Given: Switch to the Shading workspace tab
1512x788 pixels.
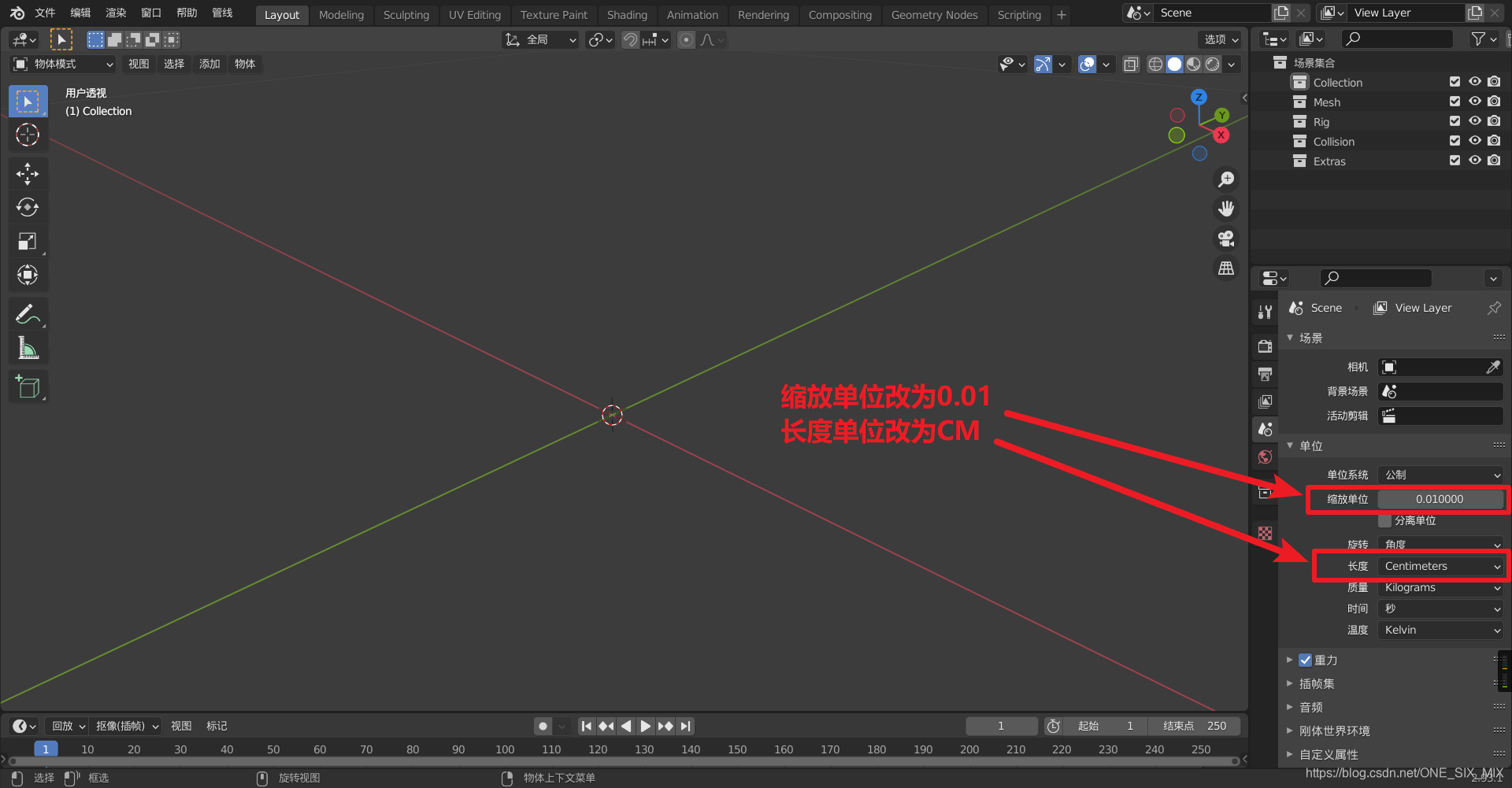Looking at the screenshot, I should (627, 14).
